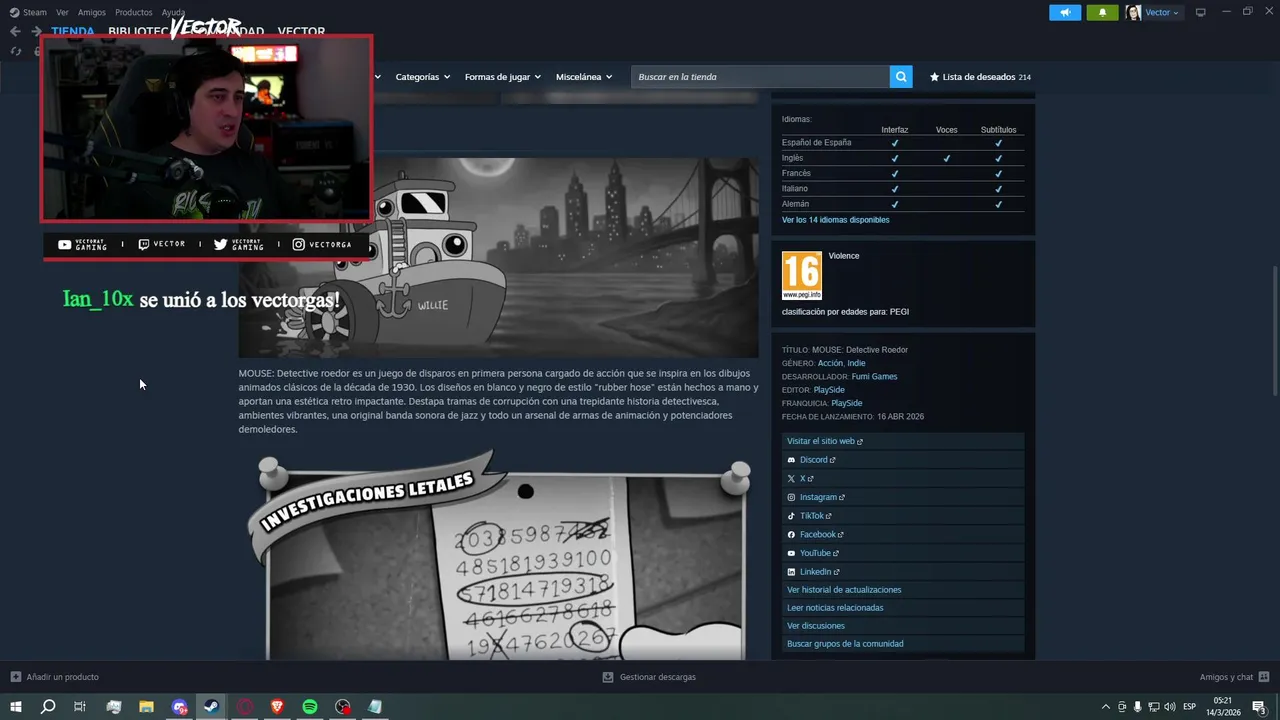Screen dimensions: 1280x720
Task: Open the Amigos menu
Action: point(91,12)
